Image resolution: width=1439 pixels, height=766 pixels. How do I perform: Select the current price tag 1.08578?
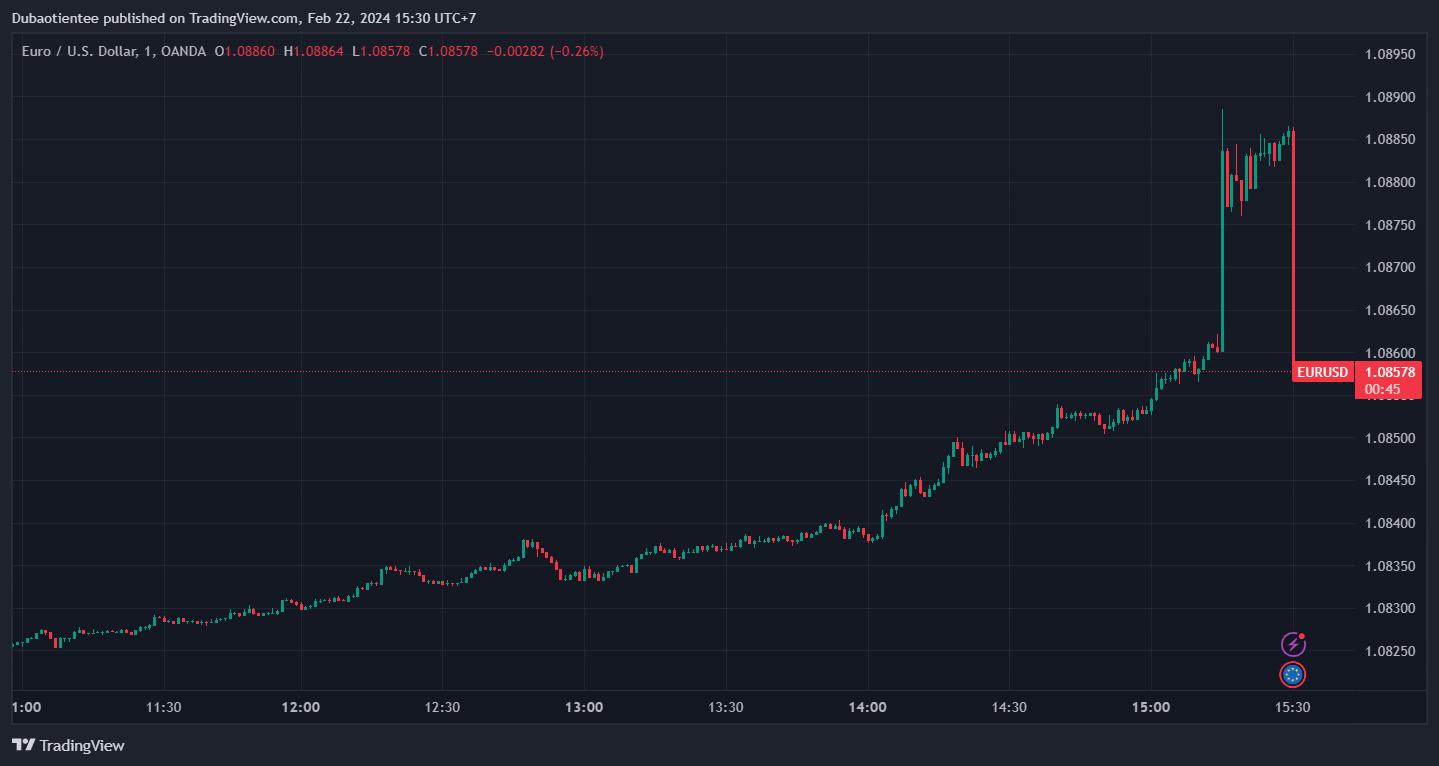[x=1390, y=372]
